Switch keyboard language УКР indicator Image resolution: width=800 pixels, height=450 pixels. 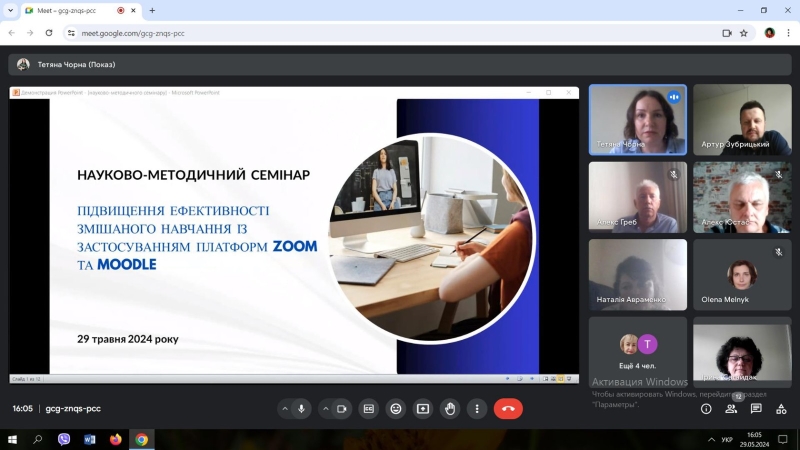(727, 439)
